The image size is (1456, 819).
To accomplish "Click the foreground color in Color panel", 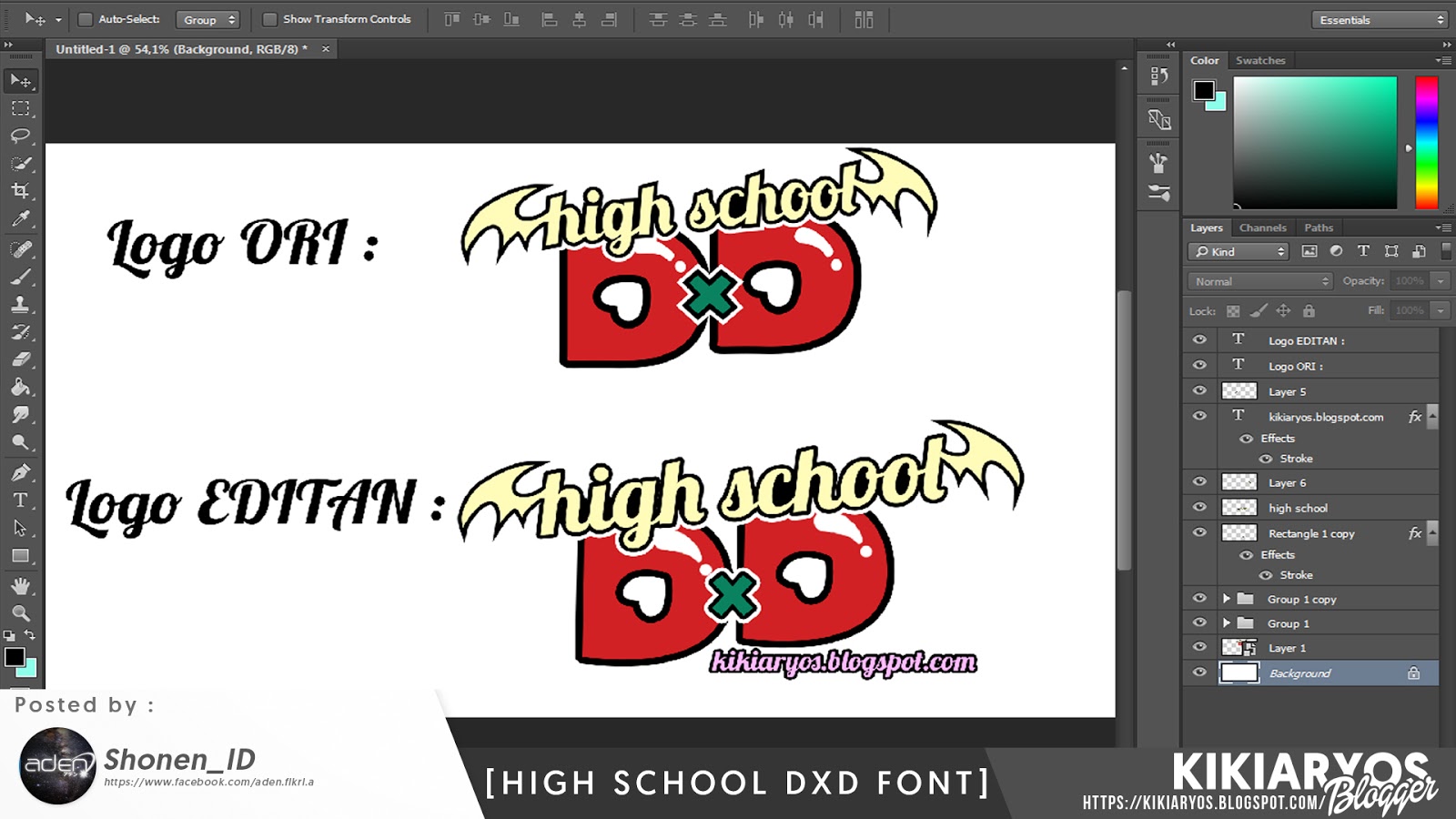I will pos(1204,89).
